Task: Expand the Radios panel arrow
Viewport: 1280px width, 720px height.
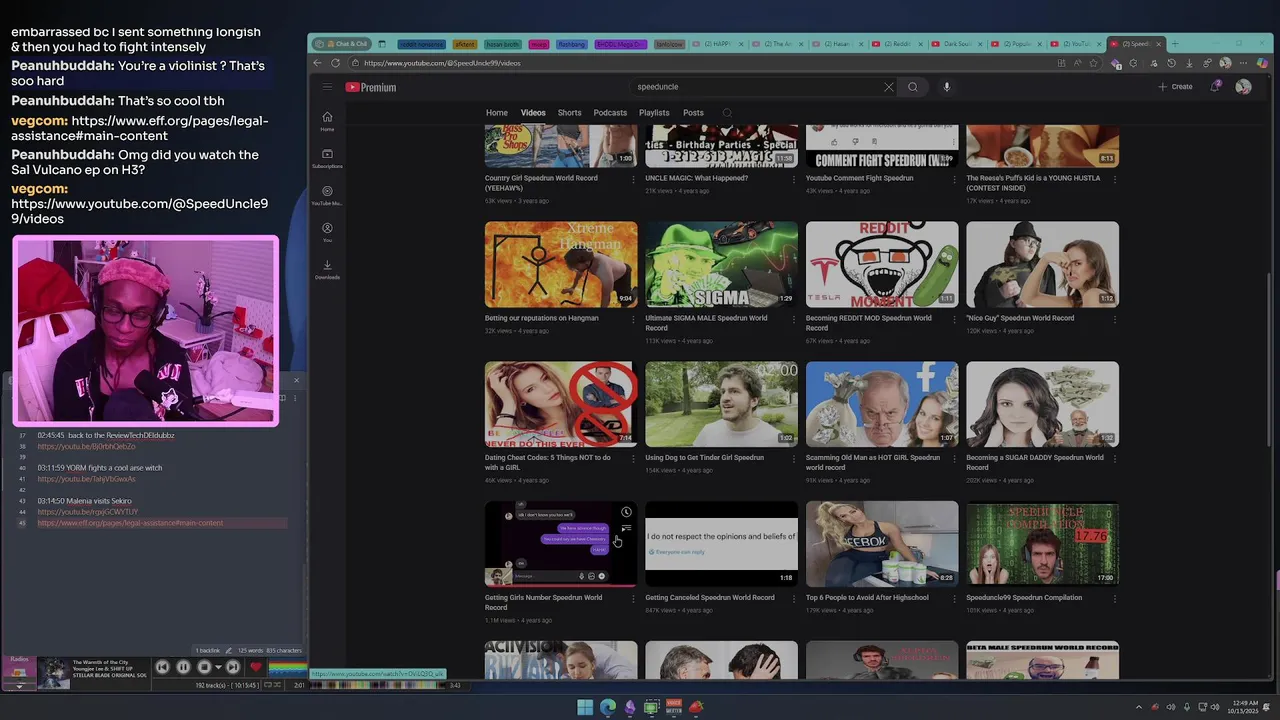Action: tap(19, 686)
